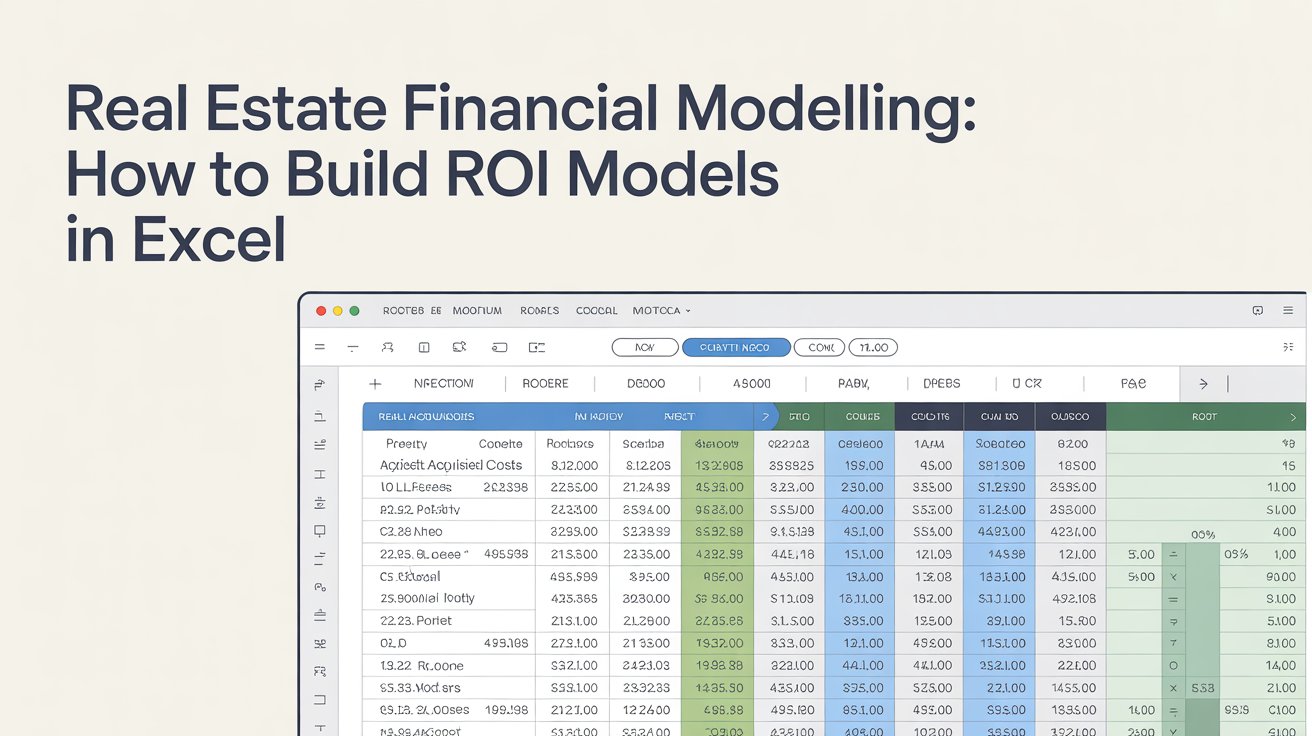Expand the chevron on the blue header row

pos(764,415)
